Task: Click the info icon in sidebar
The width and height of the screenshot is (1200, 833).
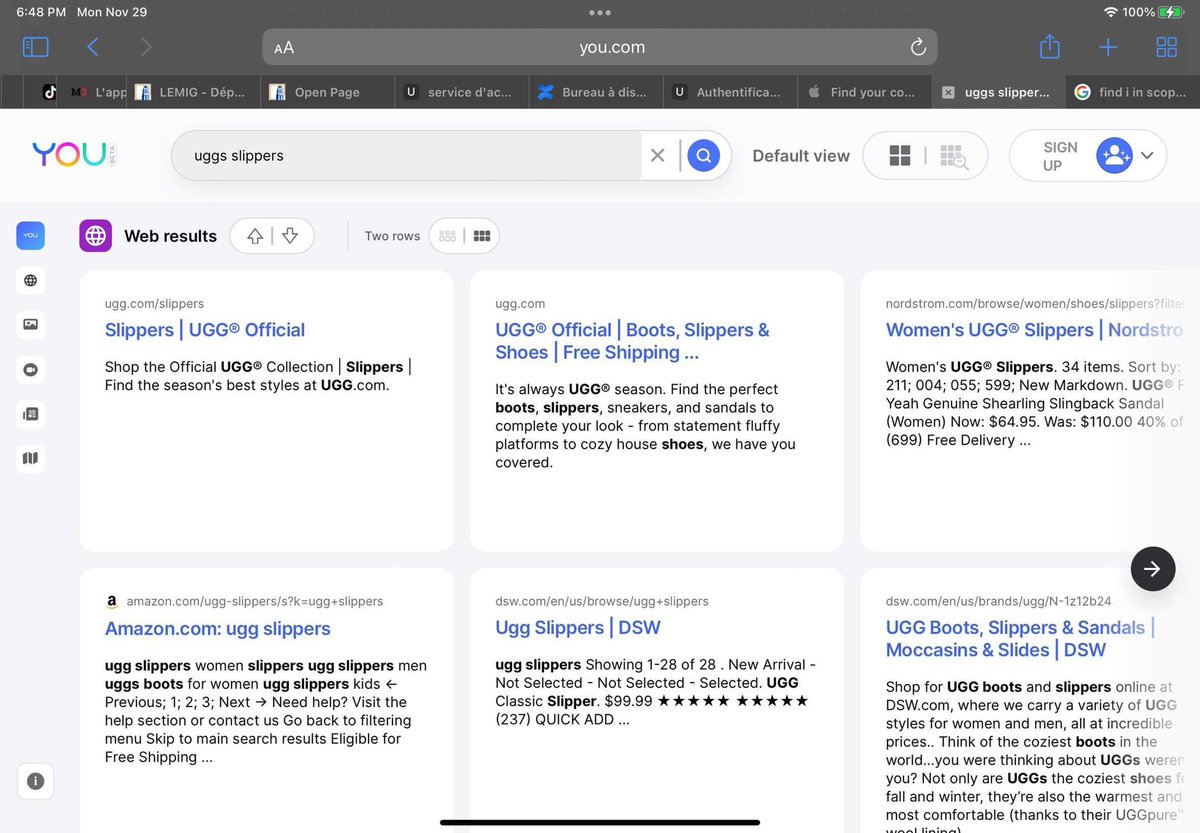Action: (x=36, y=782)
